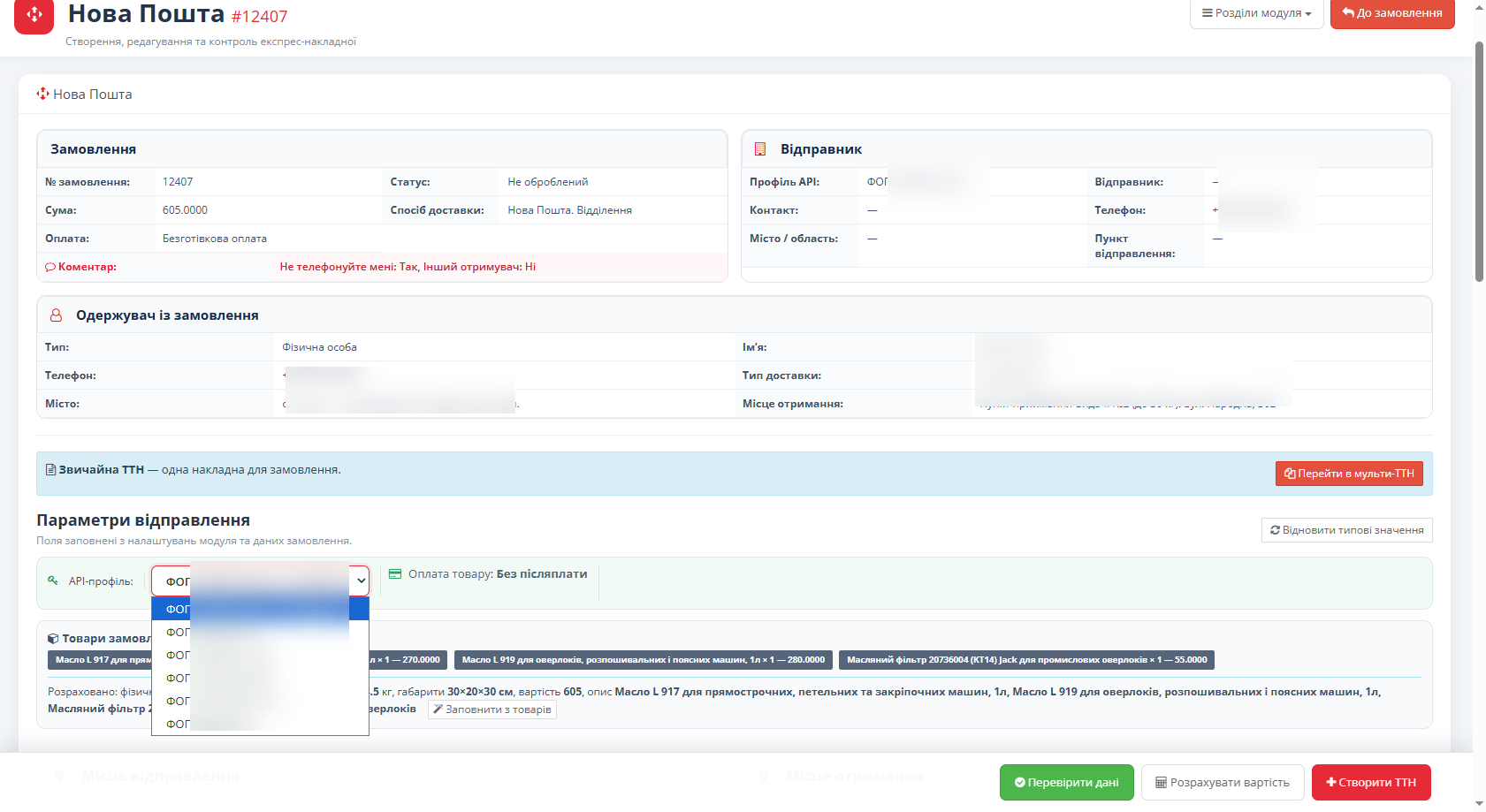Click the scrollbar up arrow
This screenshot has height=812, width=1486.
[1479, 7]
